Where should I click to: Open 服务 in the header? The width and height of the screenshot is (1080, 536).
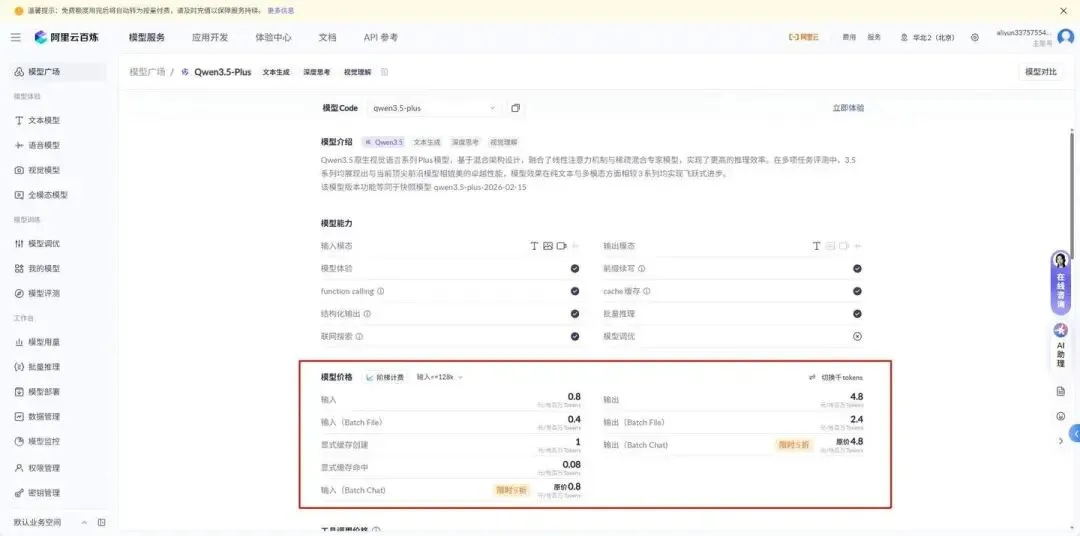[874, 38]
